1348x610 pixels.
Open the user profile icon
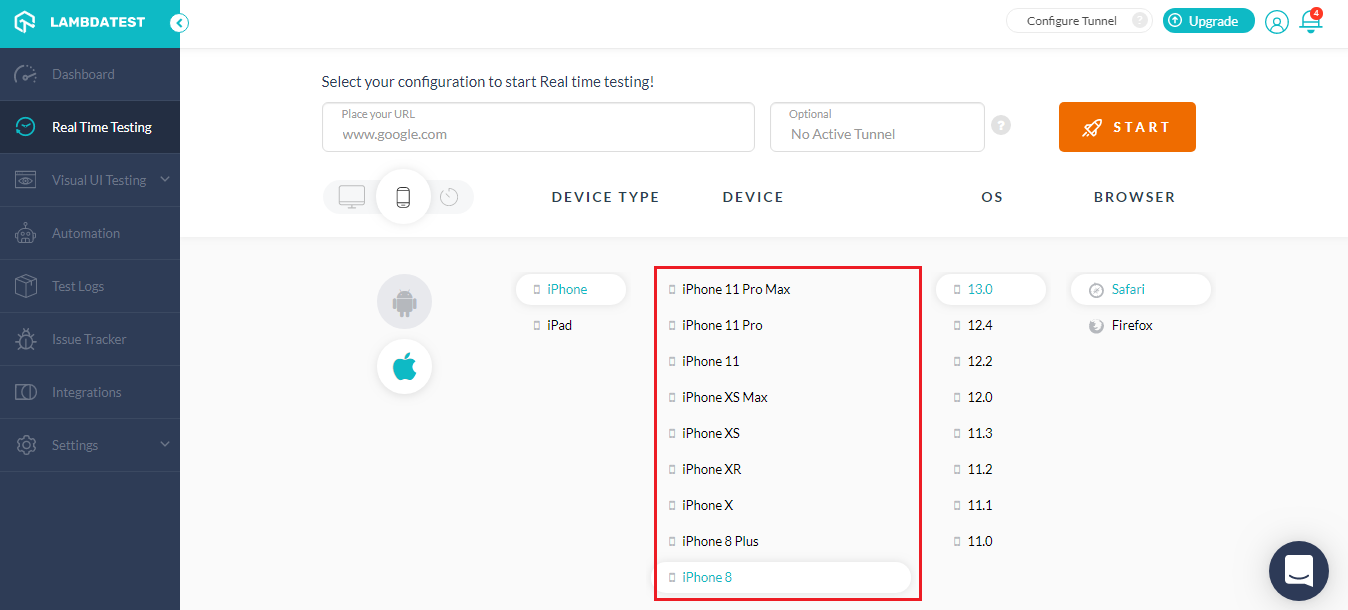click(x=1276, y=22)
